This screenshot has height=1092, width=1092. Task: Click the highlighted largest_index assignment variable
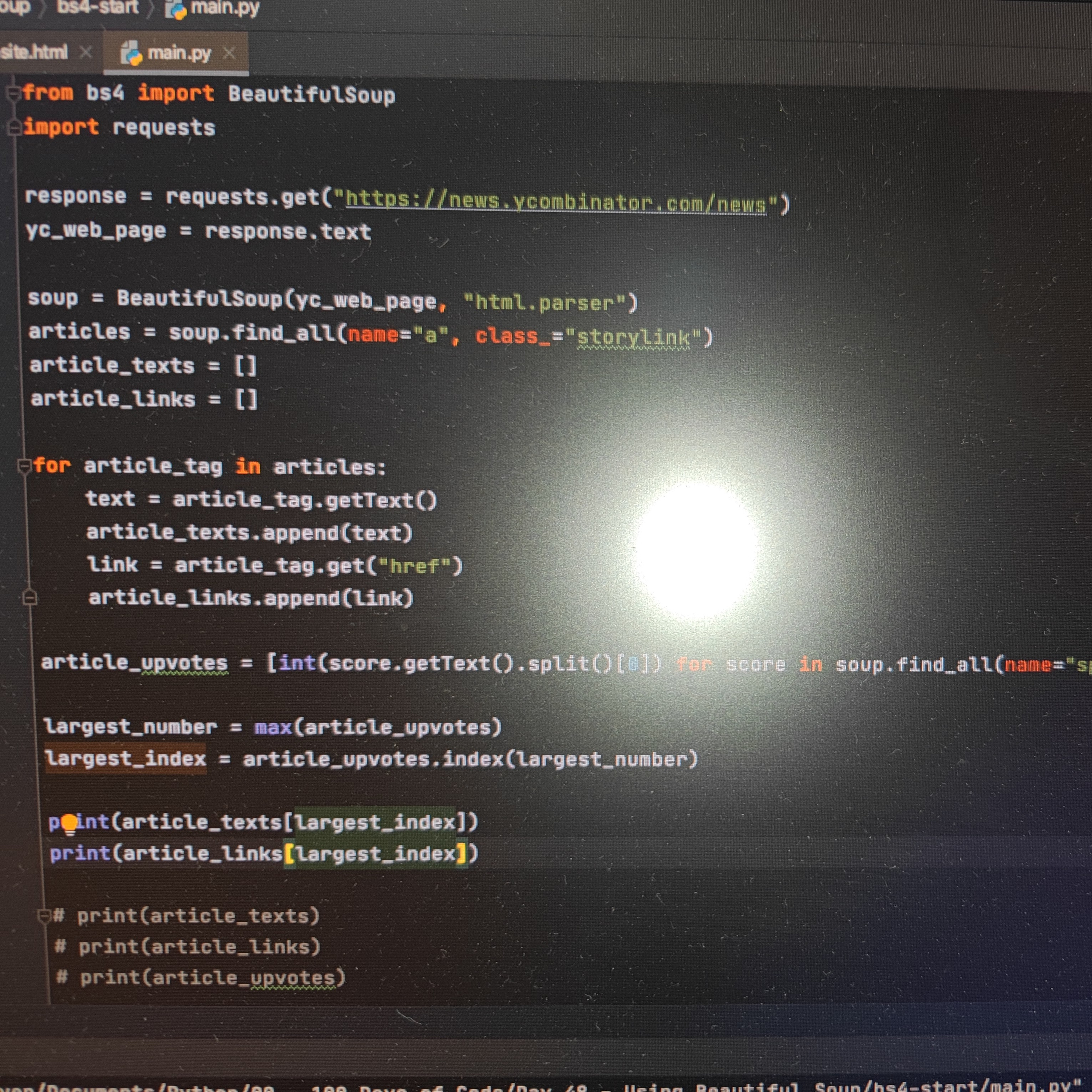point(126,759)
